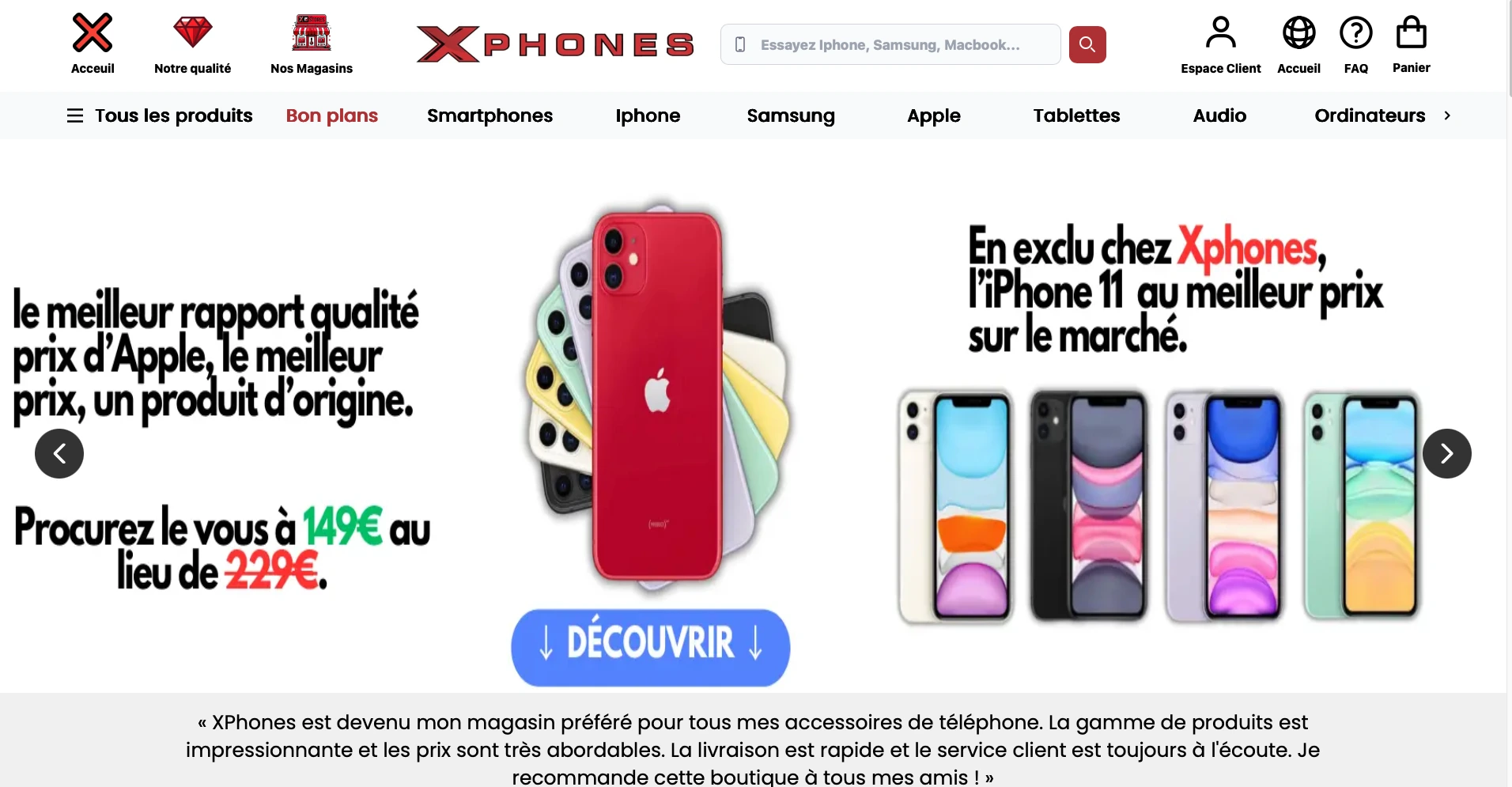The width and height of the screenshot is (1512, 787).
Task: Focus the product search input field
Action: (890, 44)
